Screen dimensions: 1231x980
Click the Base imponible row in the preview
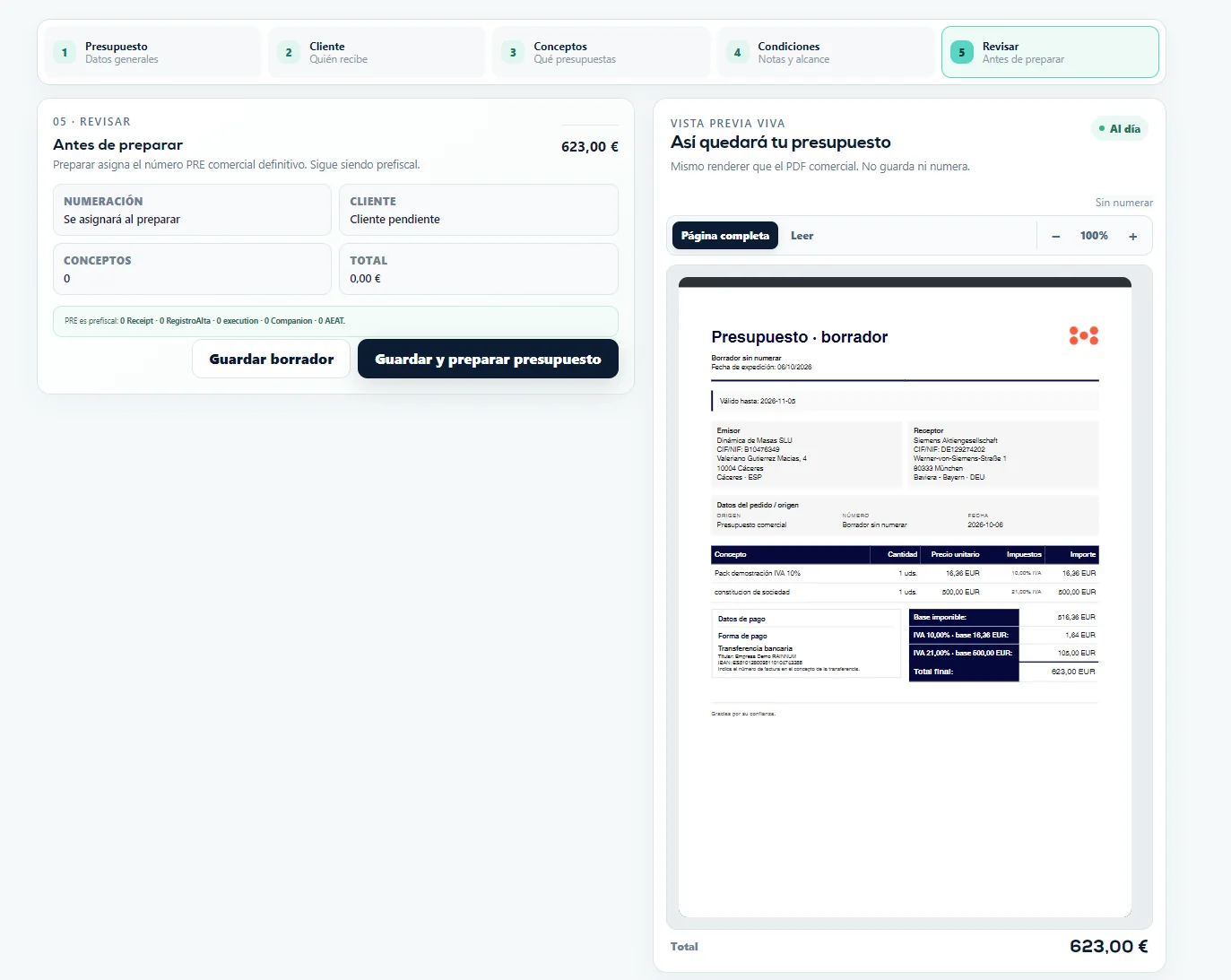(x=1003, y=617)
